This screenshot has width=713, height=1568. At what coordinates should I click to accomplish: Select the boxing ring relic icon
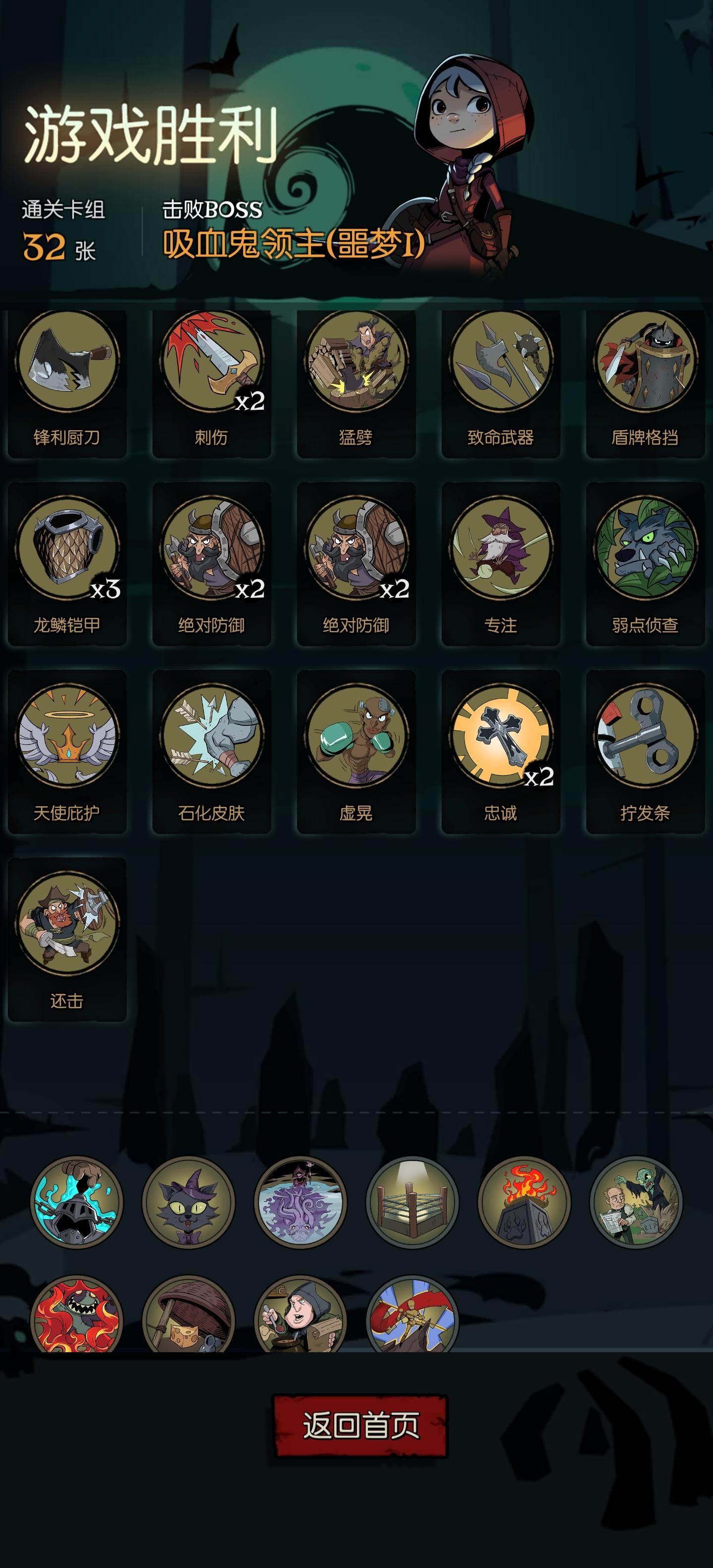click(412, 1202)
